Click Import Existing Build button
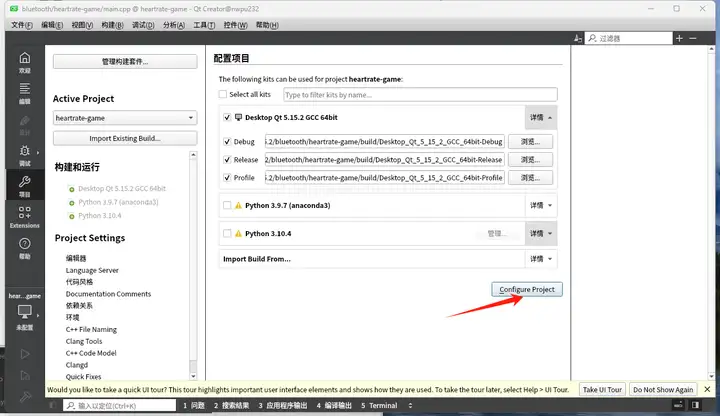 125,138
